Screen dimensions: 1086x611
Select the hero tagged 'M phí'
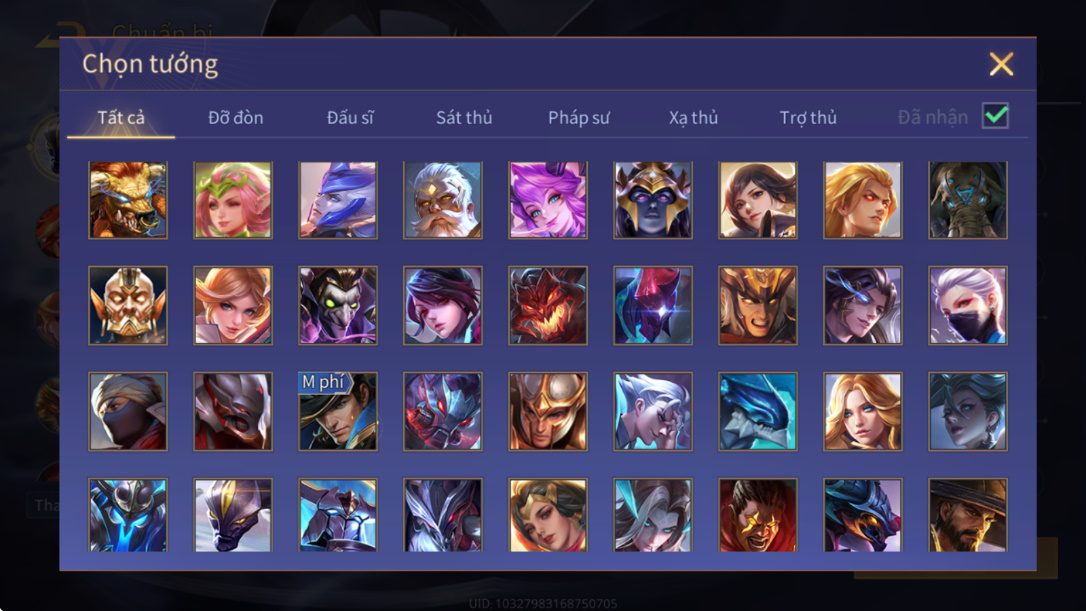tap(338, 411)
